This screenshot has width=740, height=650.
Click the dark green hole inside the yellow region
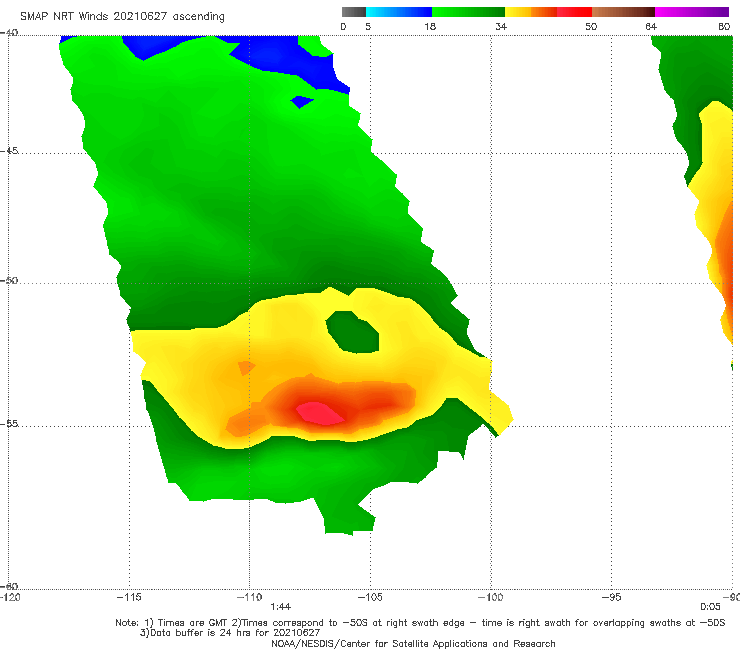point(353,331)
